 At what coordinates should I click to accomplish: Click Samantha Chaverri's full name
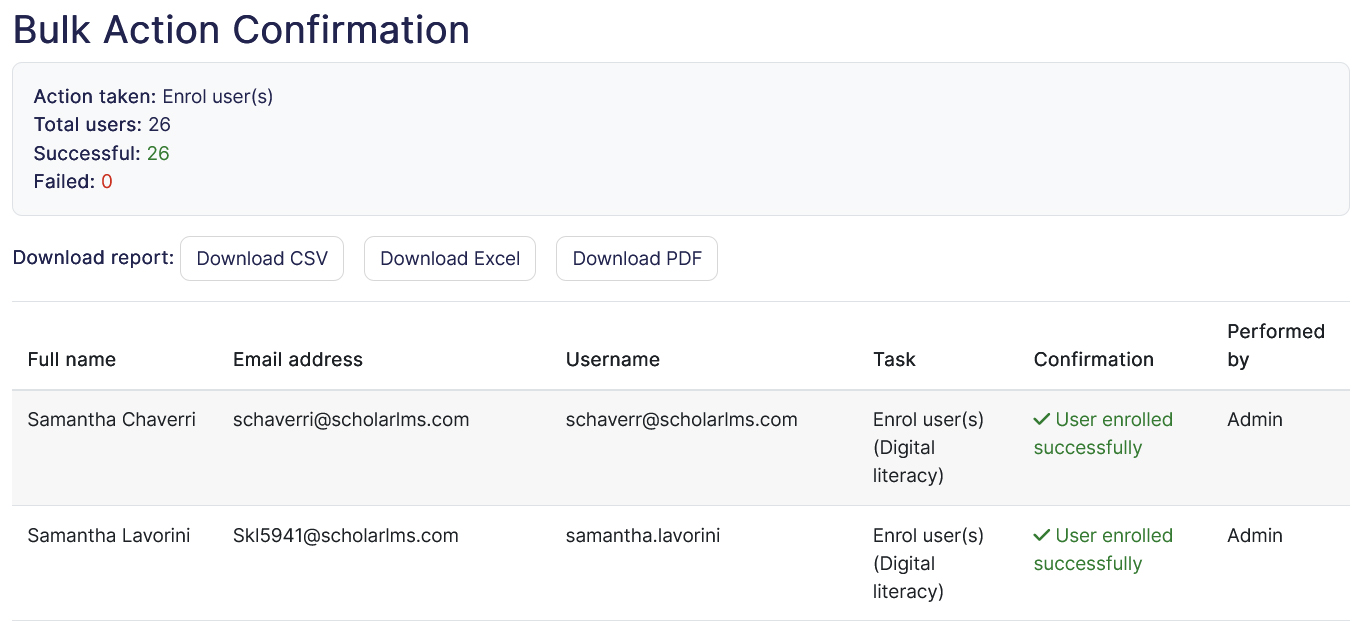pyautogui.click(x=111, y=419)
